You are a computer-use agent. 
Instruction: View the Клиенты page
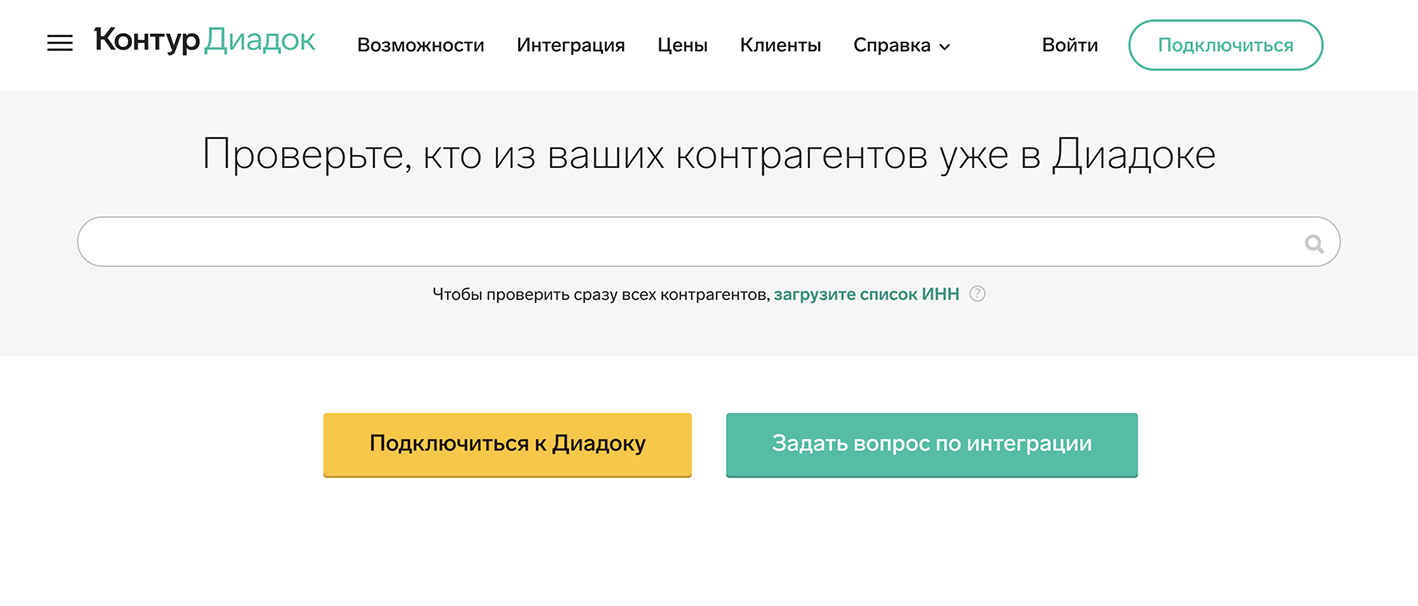(x=781, y=45)
